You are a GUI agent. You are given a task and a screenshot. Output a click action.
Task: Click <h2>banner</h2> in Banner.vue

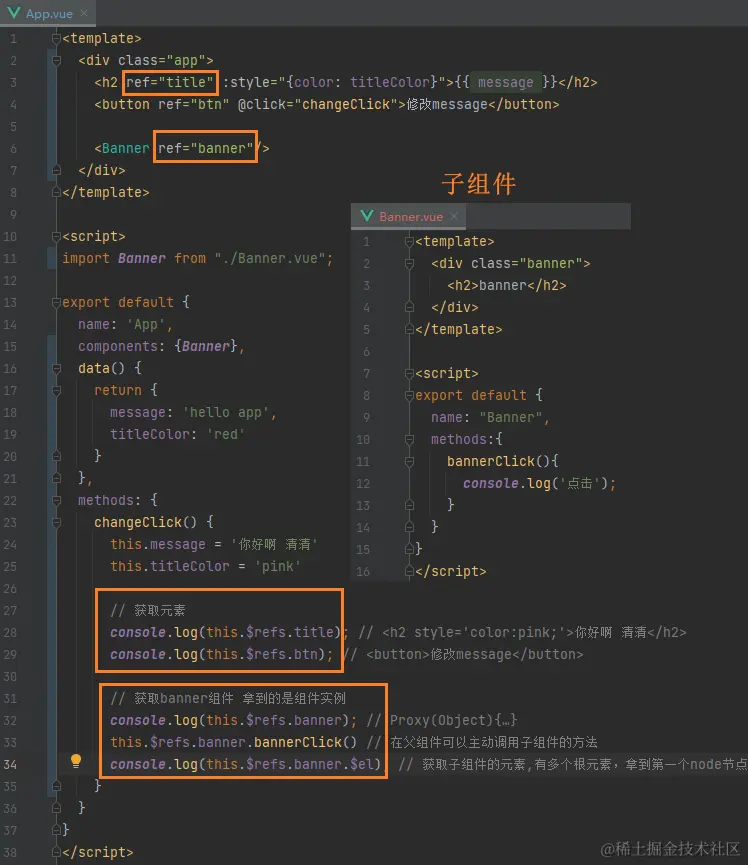coord(506,285)
